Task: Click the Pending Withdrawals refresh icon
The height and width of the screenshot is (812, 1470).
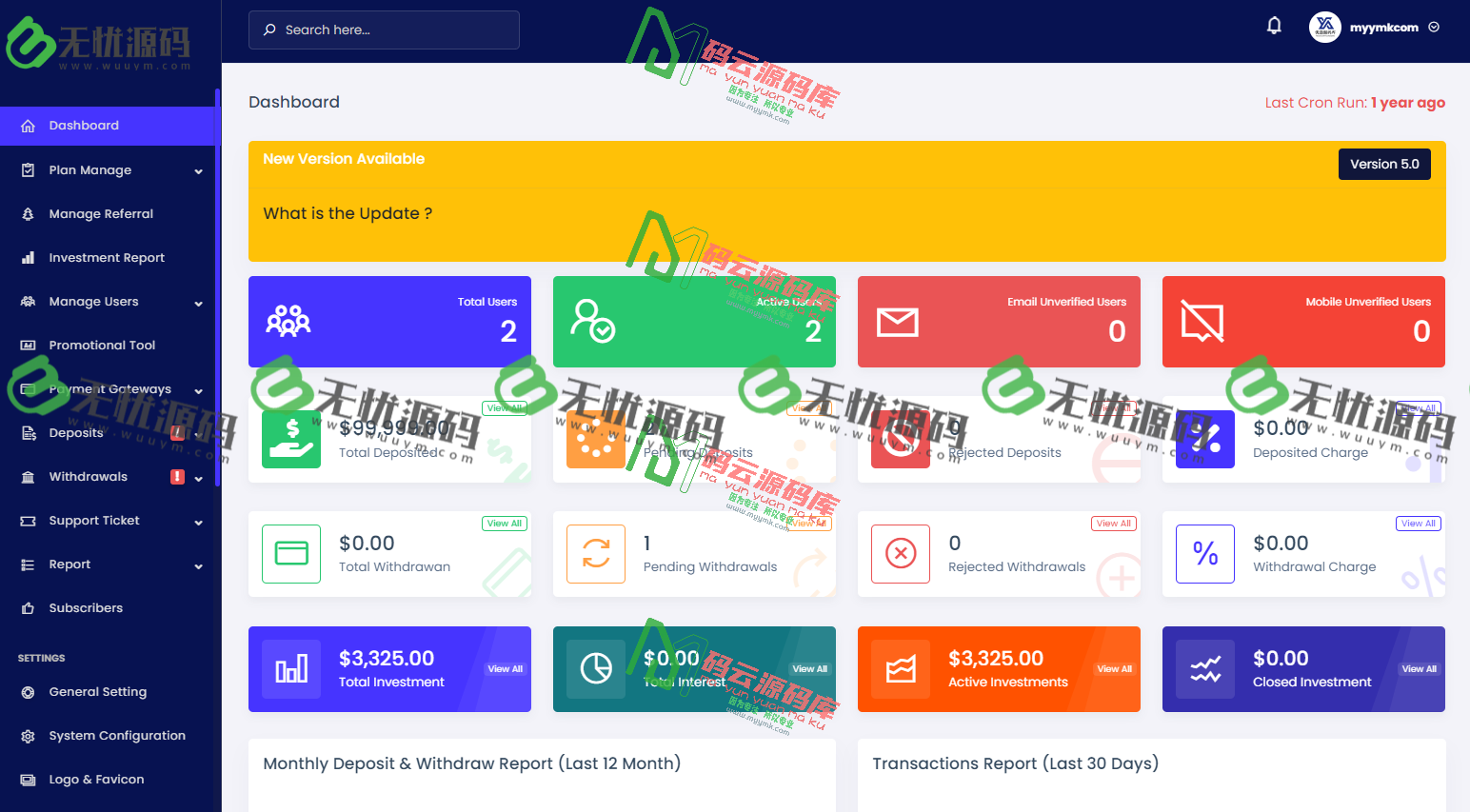Action: pyautogui.click(x=596, y=554)
